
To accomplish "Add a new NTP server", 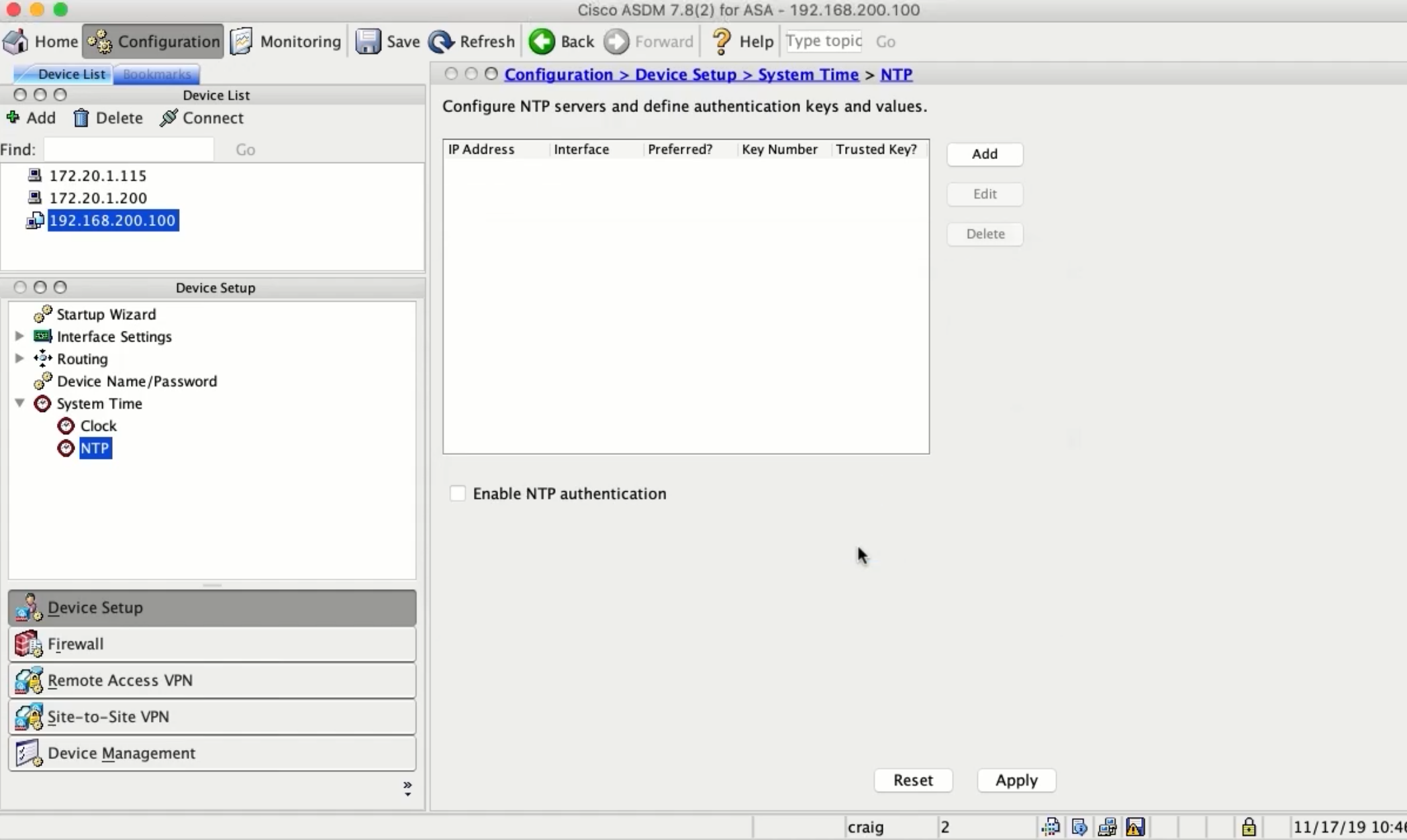I will click(985, 154).
